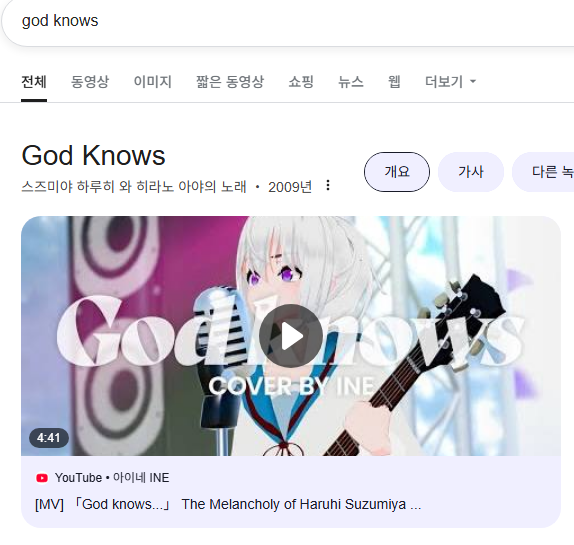This screenshot has height=545, width=574.
Task: Click the 가사 chip button
Action: coord(471,172)
